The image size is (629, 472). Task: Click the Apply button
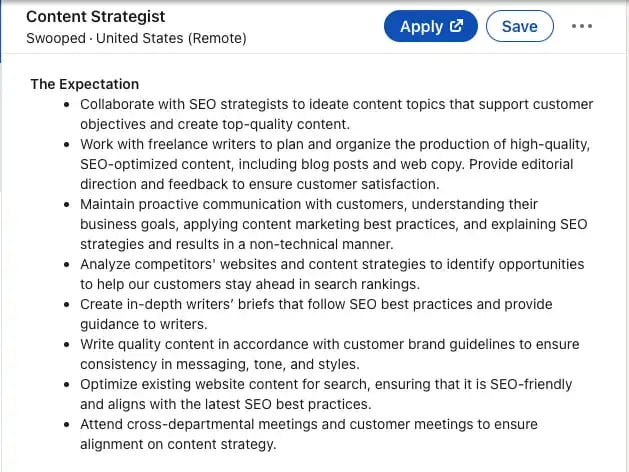[x=430, y=27]
